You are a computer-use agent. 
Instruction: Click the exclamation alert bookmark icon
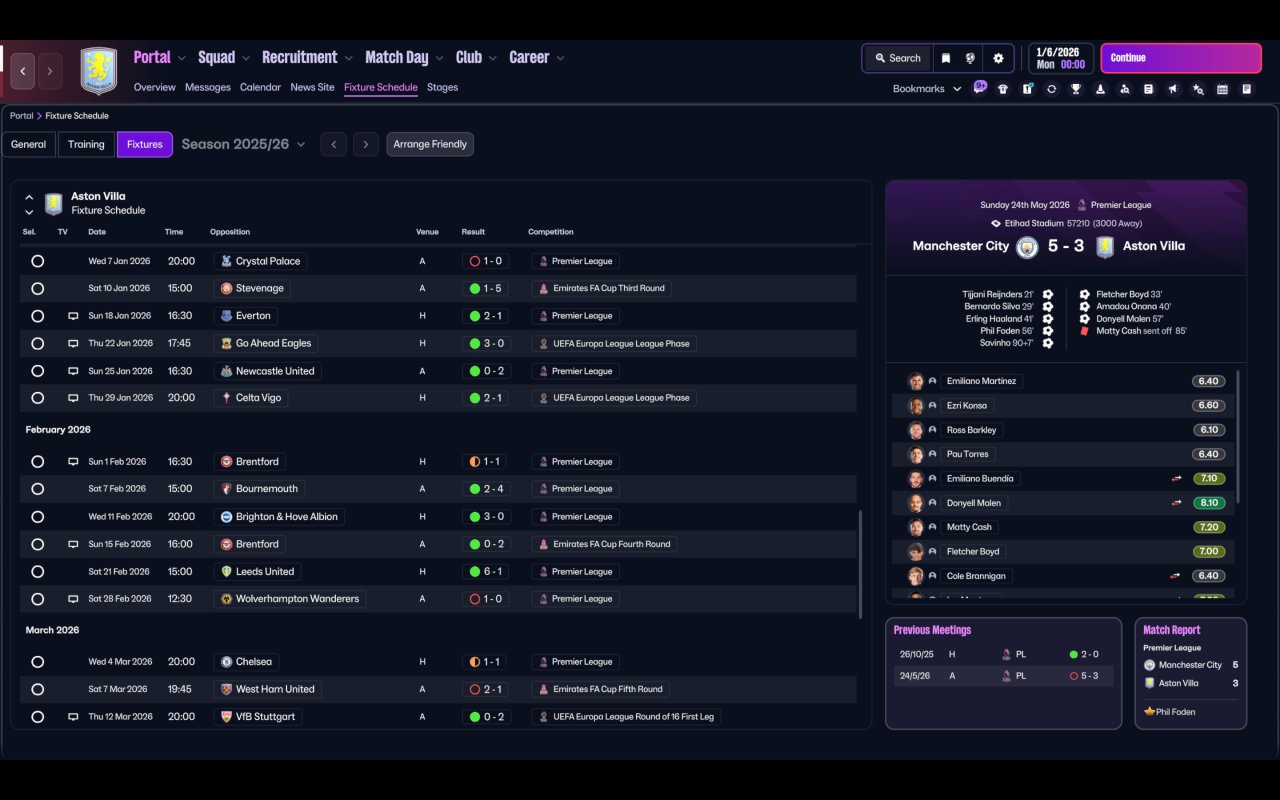[x=1027, y=89]
